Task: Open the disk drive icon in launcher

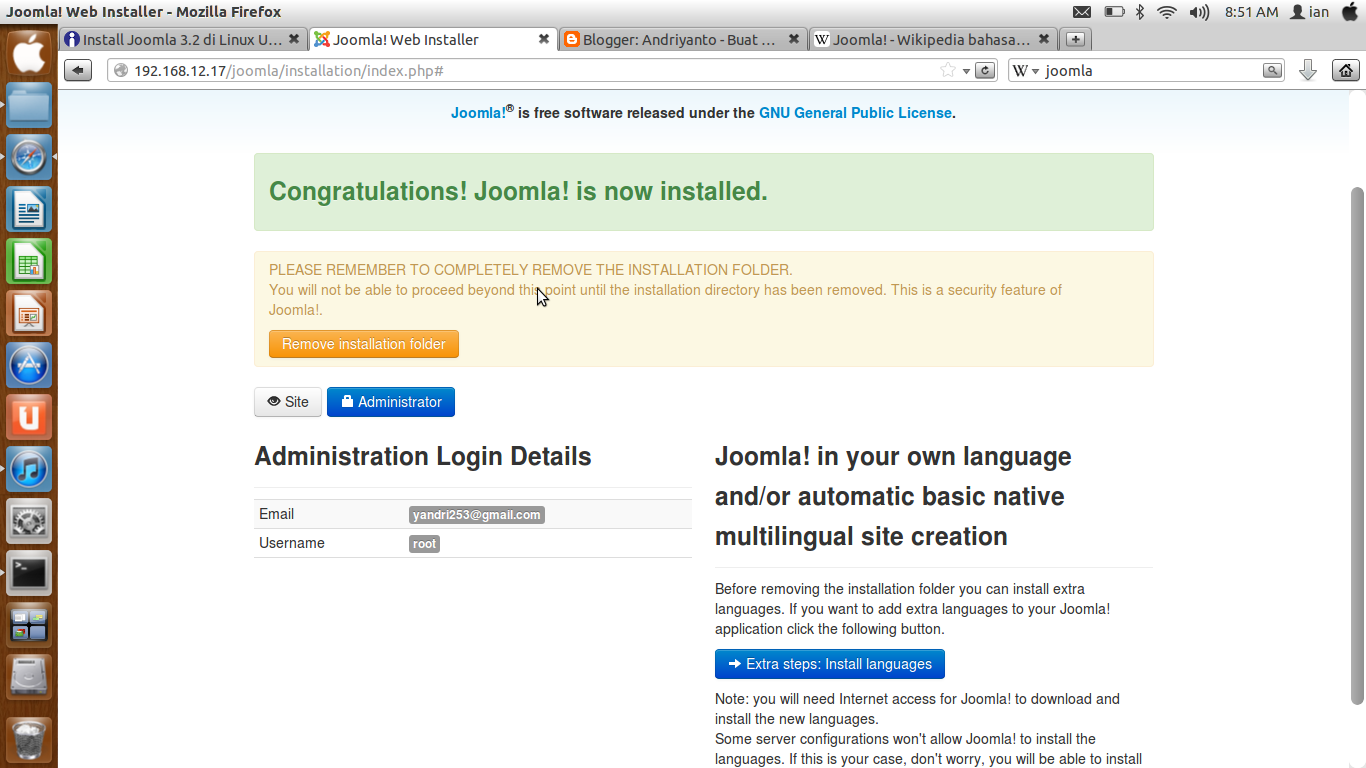Action: [29, 677]
